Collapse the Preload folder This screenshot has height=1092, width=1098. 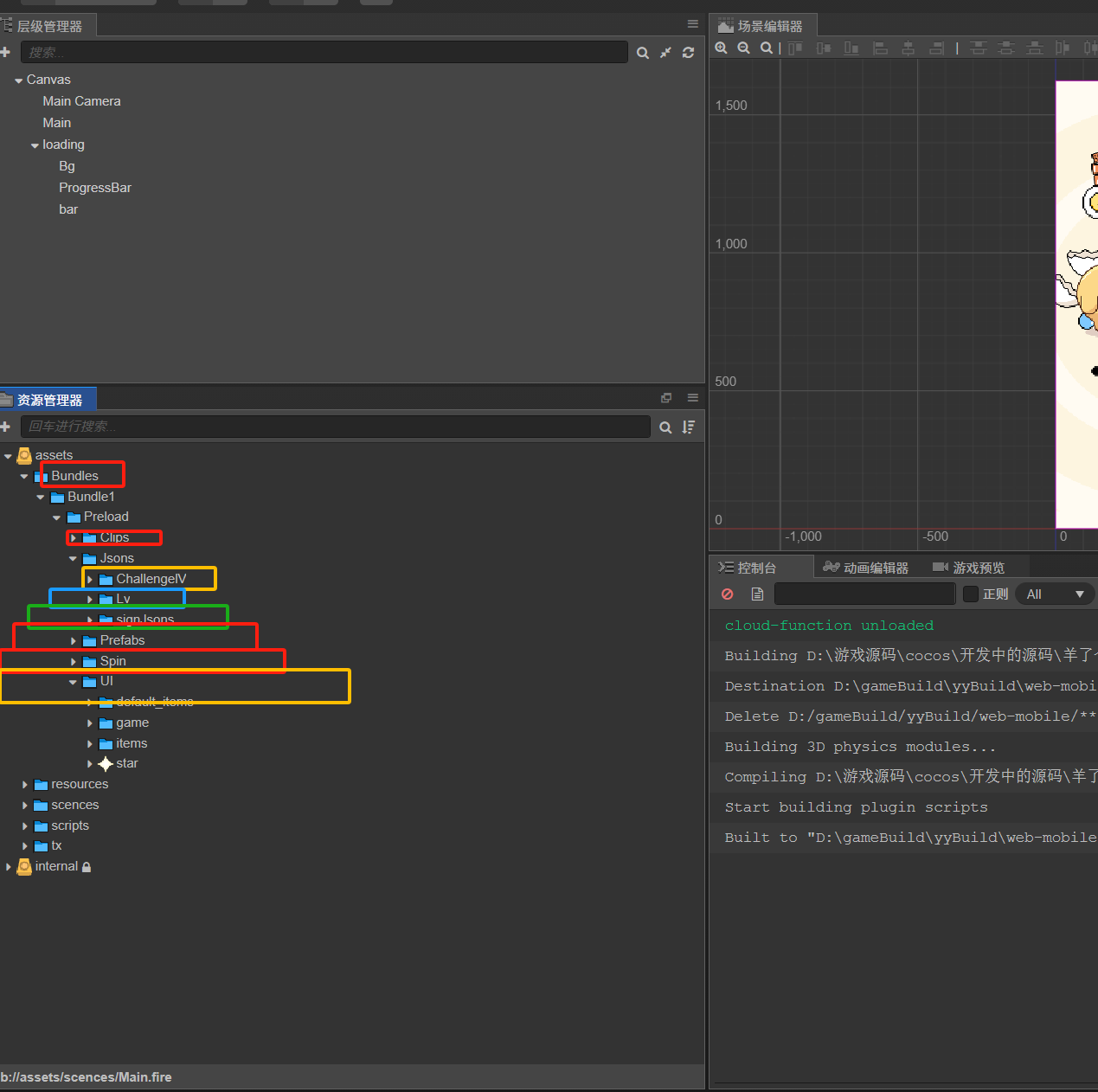click(x=57, y=517)
